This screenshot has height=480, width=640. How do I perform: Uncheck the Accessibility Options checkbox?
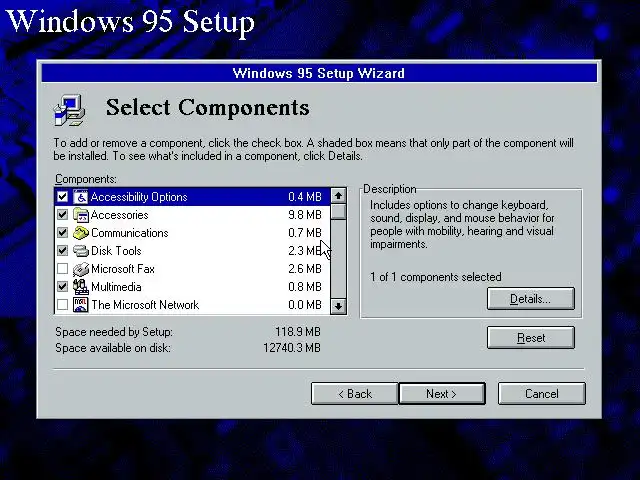(x=62, y=197)
